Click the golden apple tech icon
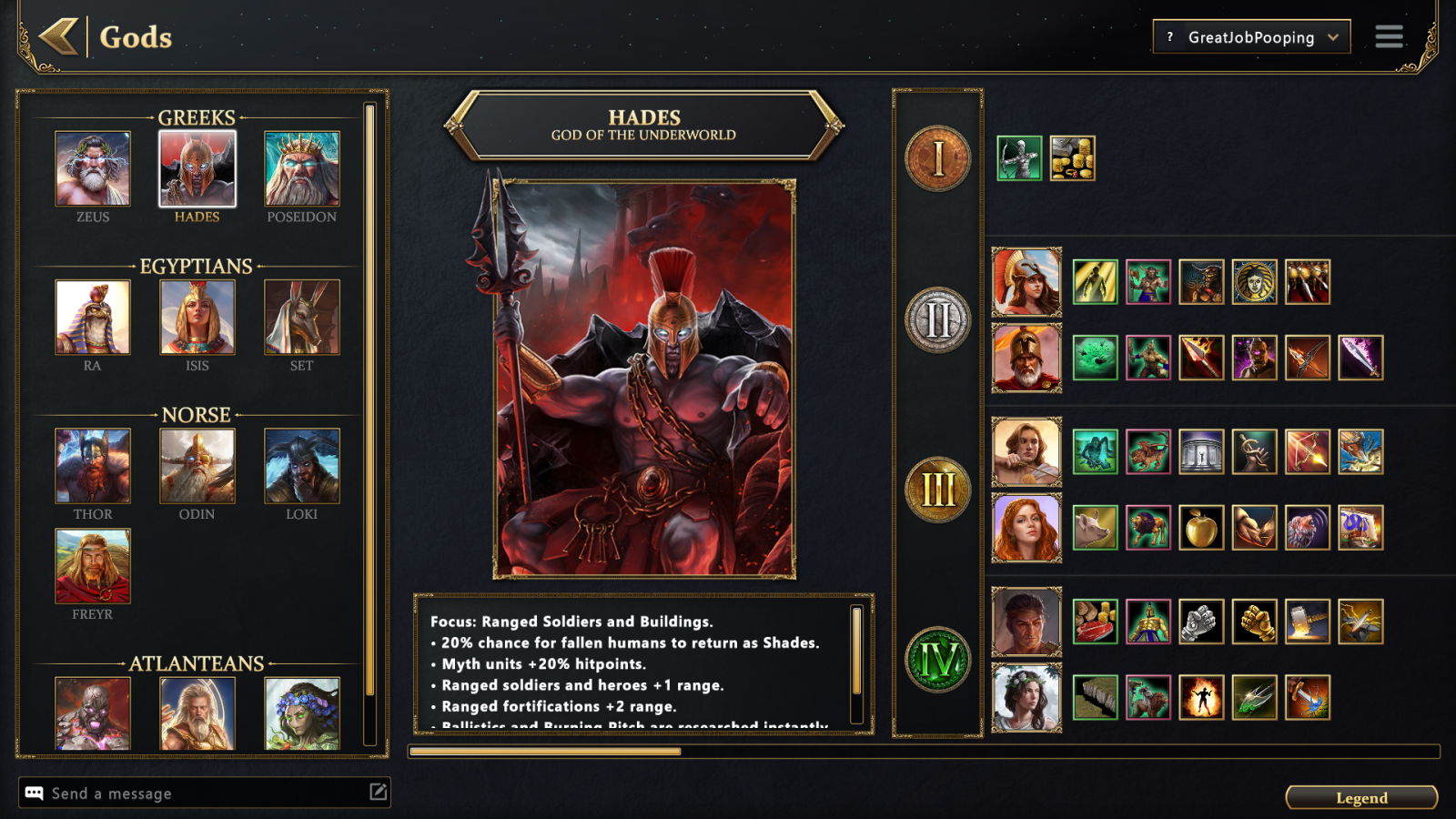Screen dimensions: 1456x819 [x=1201, y=528]
